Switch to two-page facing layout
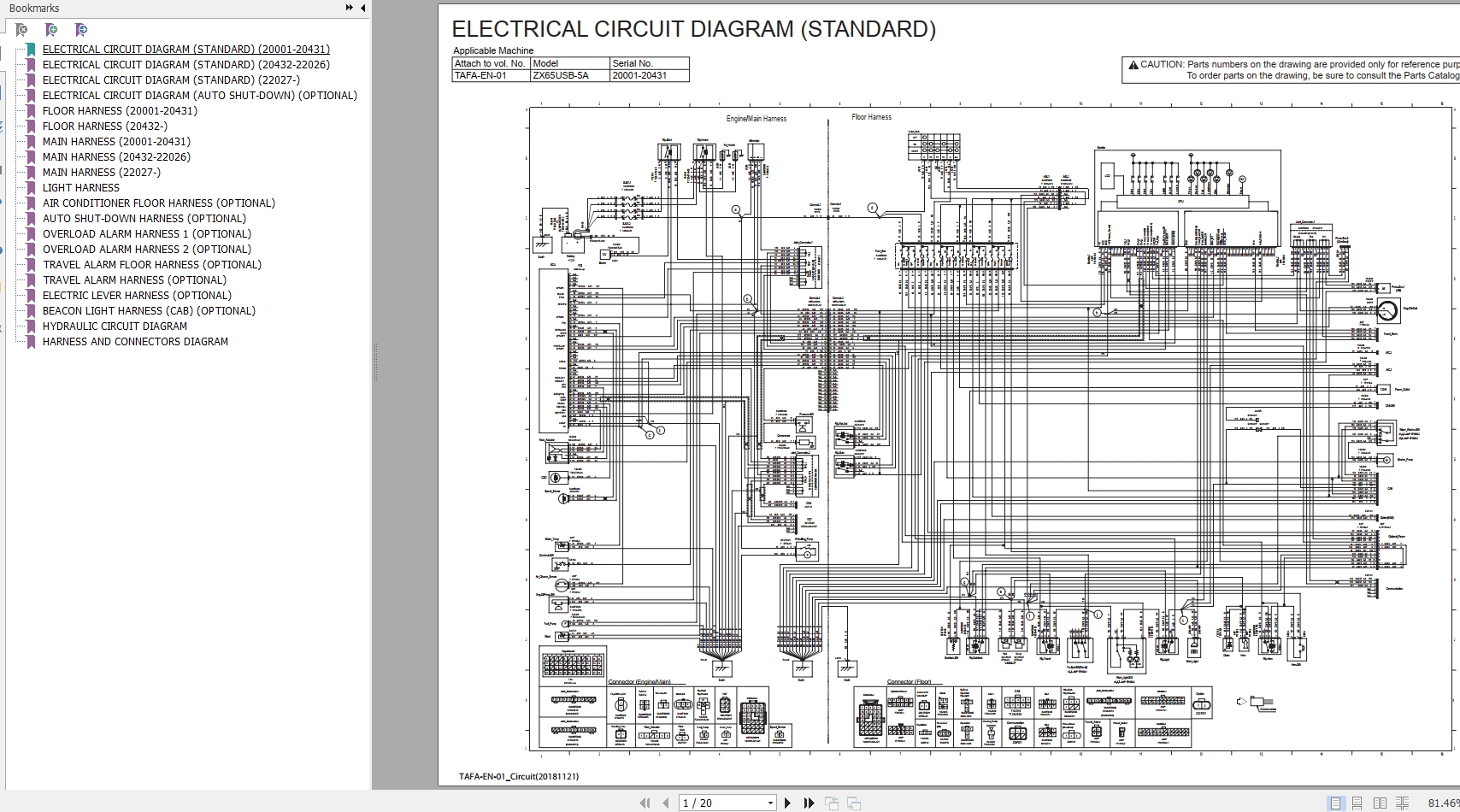The image size is (1460, 812). click(1380, 803)
